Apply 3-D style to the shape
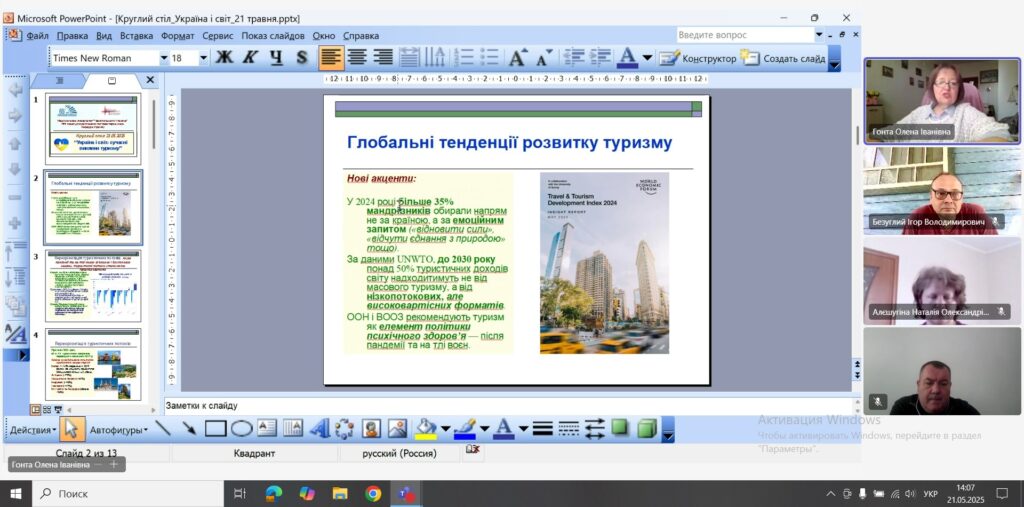 [x=646, y=429]
